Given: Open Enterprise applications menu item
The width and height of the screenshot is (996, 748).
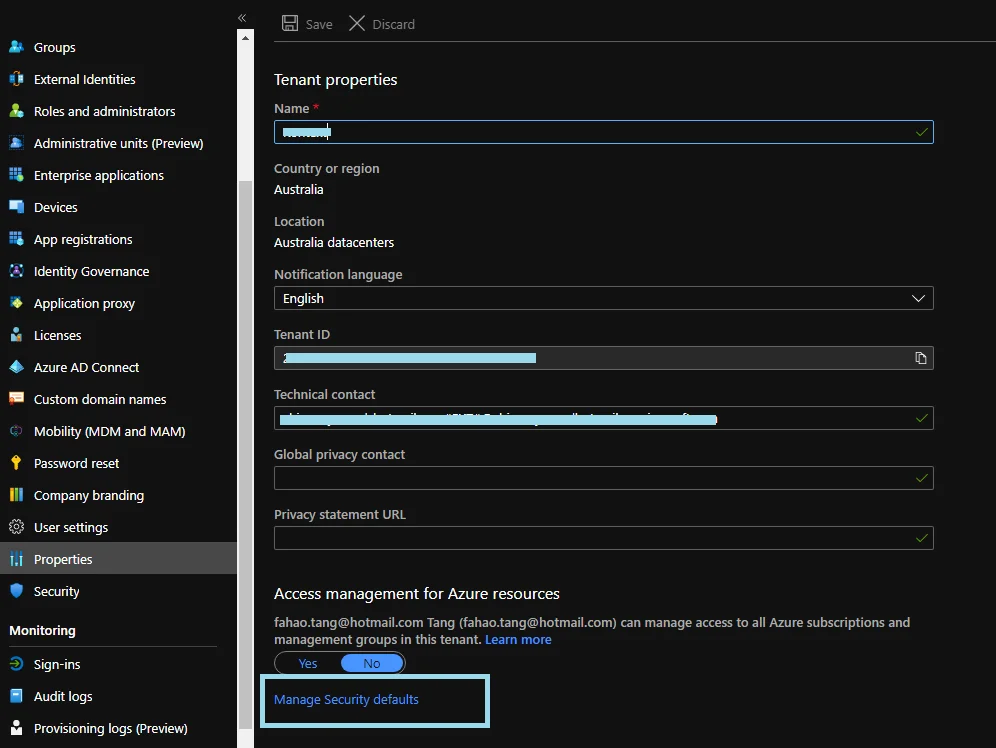Looking at the screenshot, I should 98,175.
